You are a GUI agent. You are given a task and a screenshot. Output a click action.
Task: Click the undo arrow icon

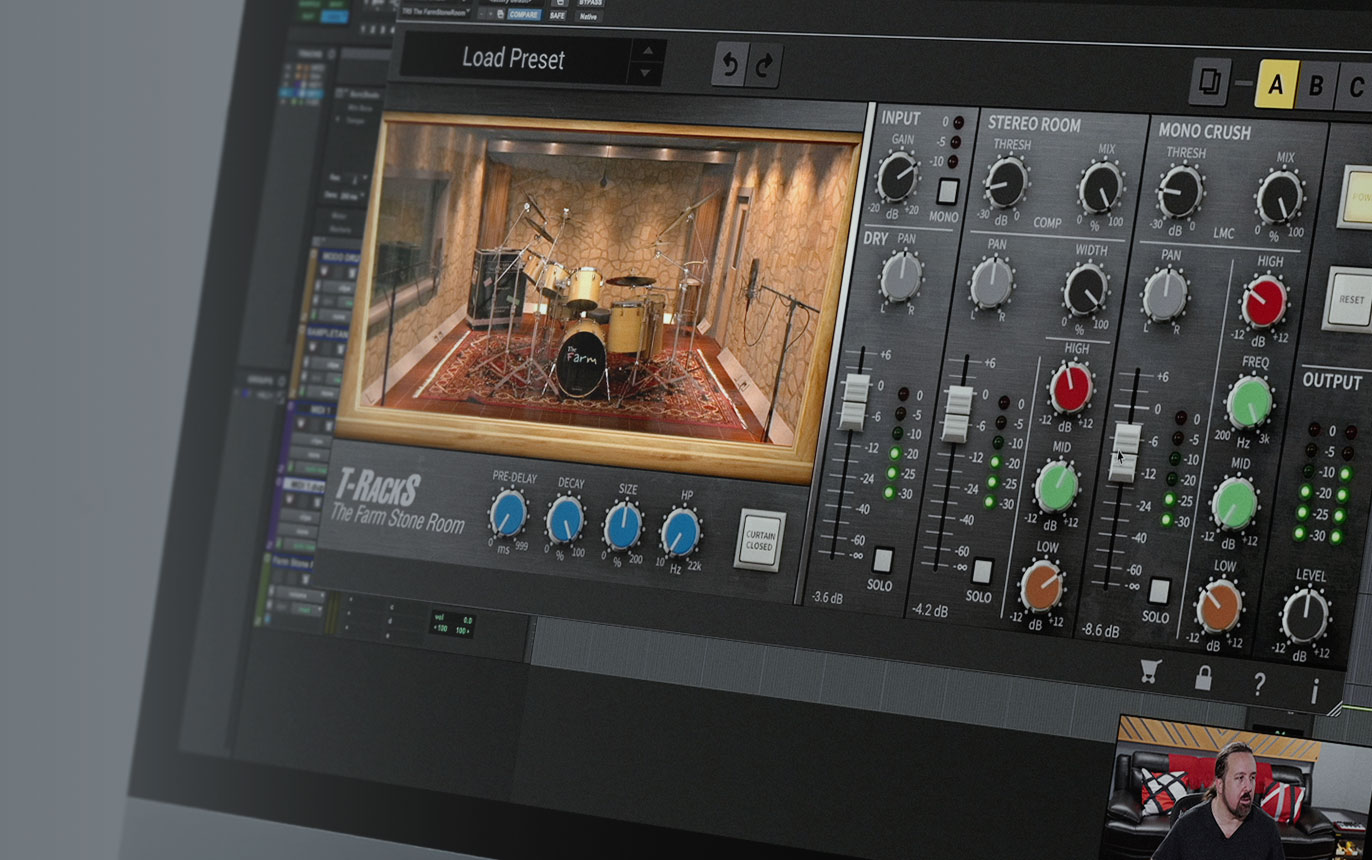tap(729, 65)
